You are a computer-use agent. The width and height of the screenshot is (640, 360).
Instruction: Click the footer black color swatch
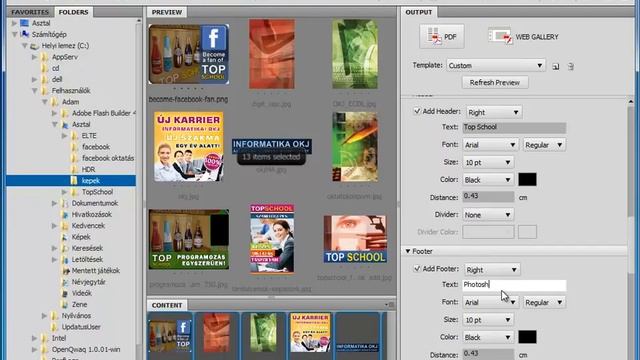point(527,337)
